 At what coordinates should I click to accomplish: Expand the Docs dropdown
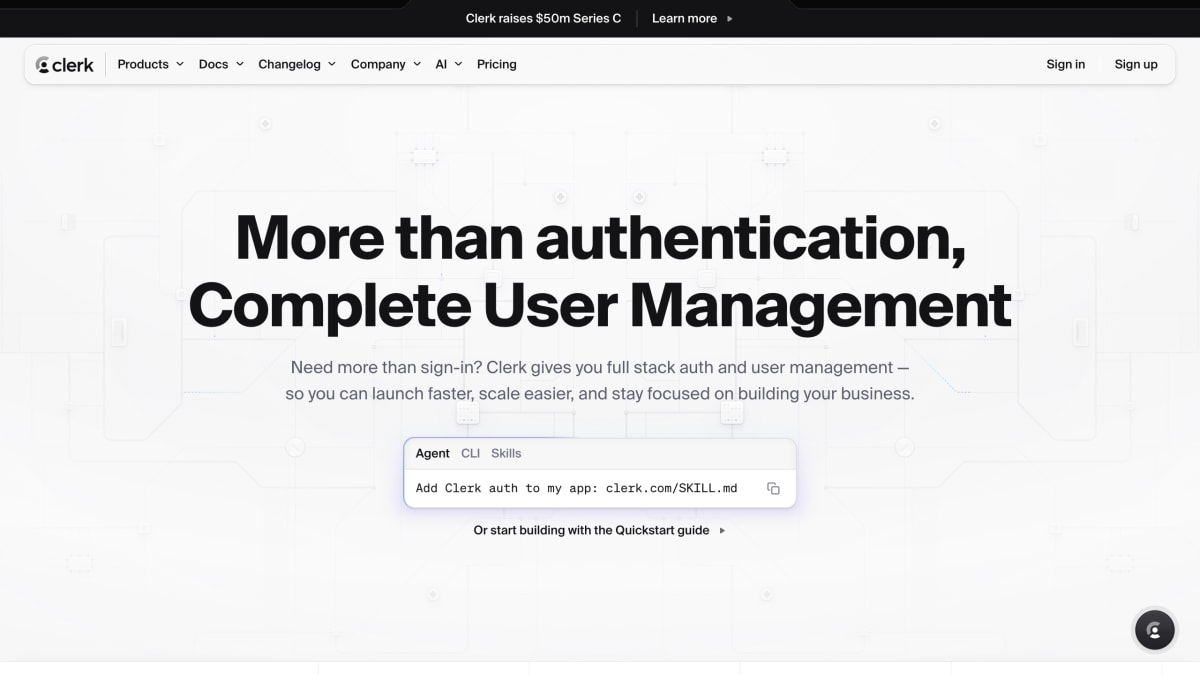click(x=221, y=64)
